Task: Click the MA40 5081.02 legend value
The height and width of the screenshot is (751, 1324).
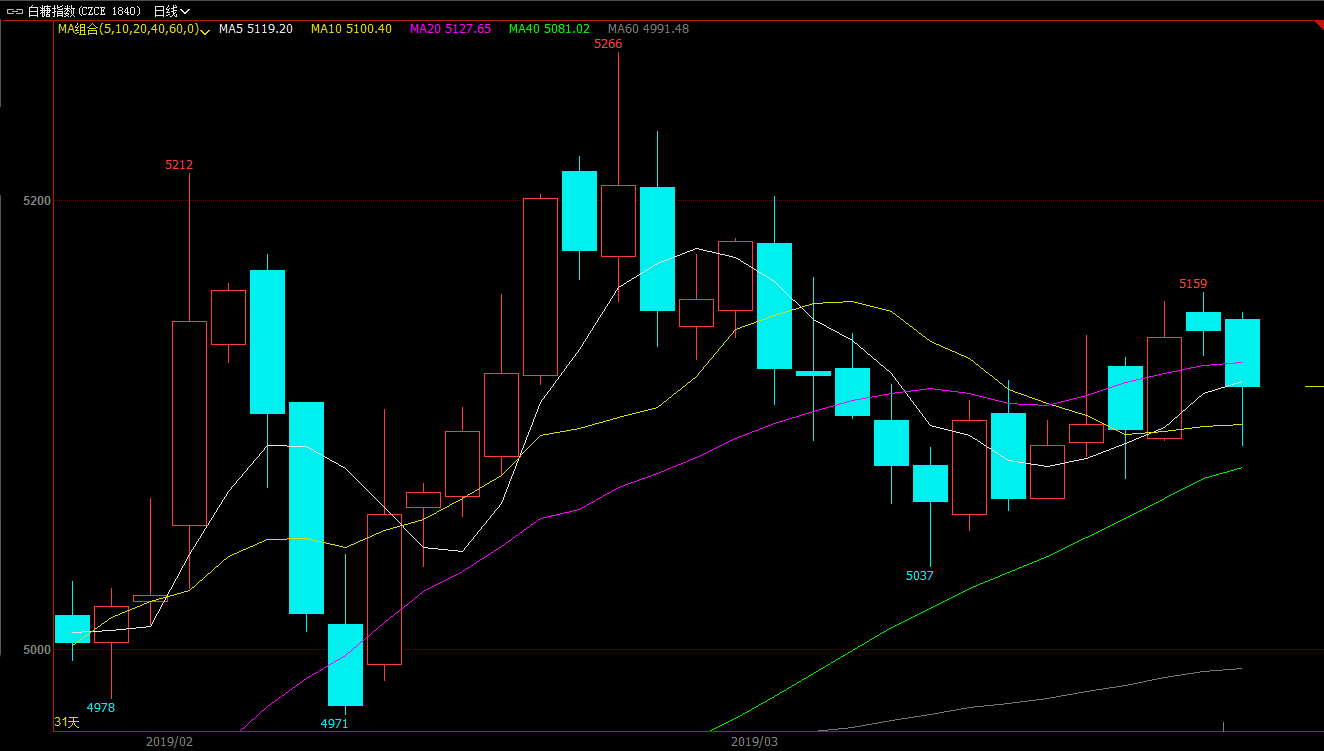Action: tap(549, 29)
